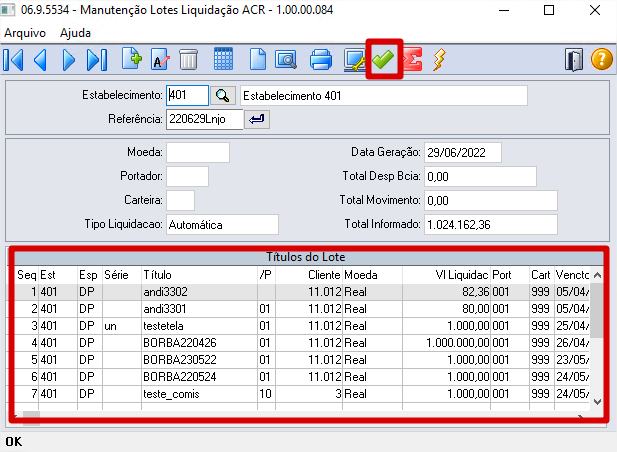
Task: Click the exit door icon
Action: (x=574, y=60)
